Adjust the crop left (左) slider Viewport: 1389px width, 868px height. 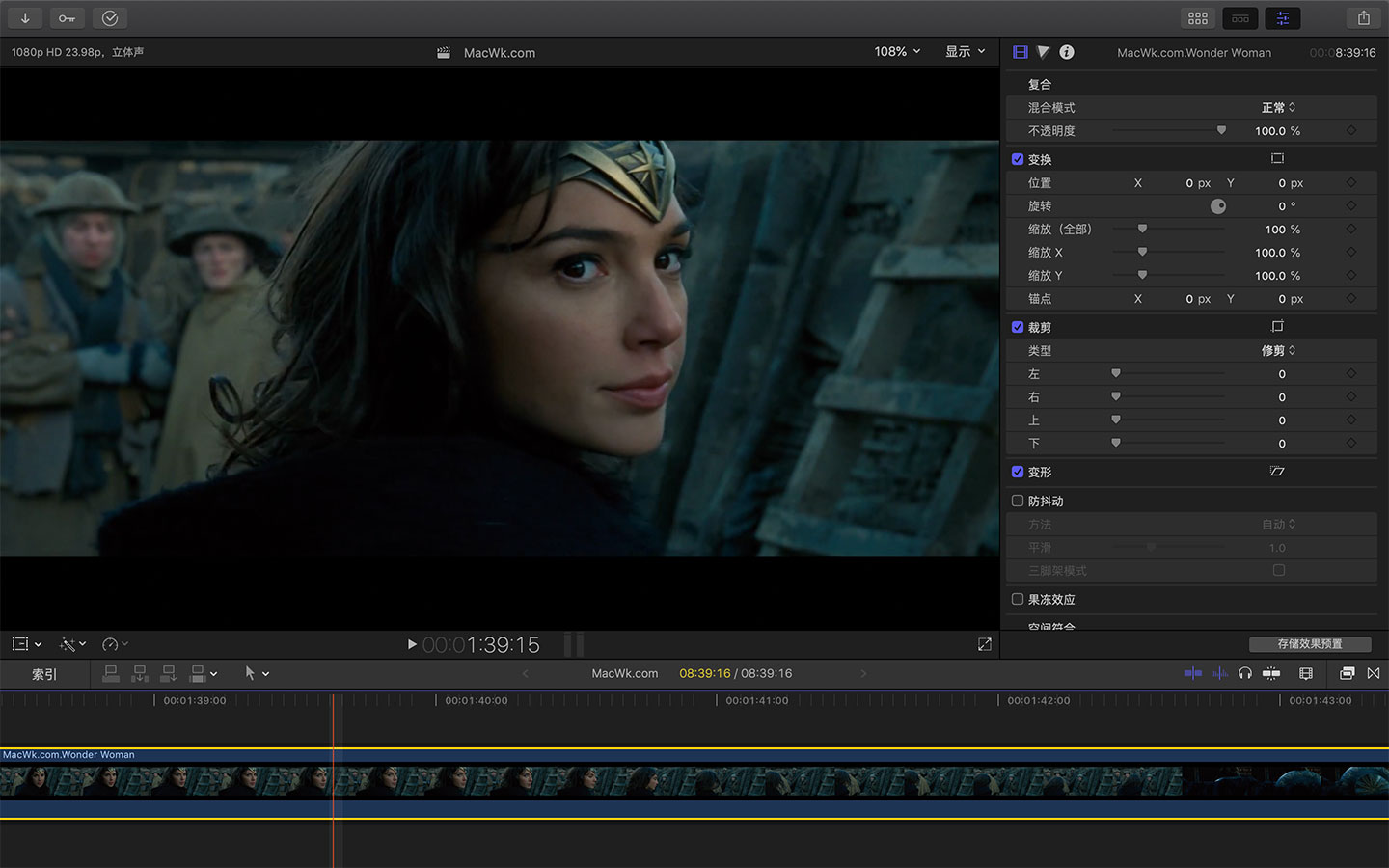1169,374
